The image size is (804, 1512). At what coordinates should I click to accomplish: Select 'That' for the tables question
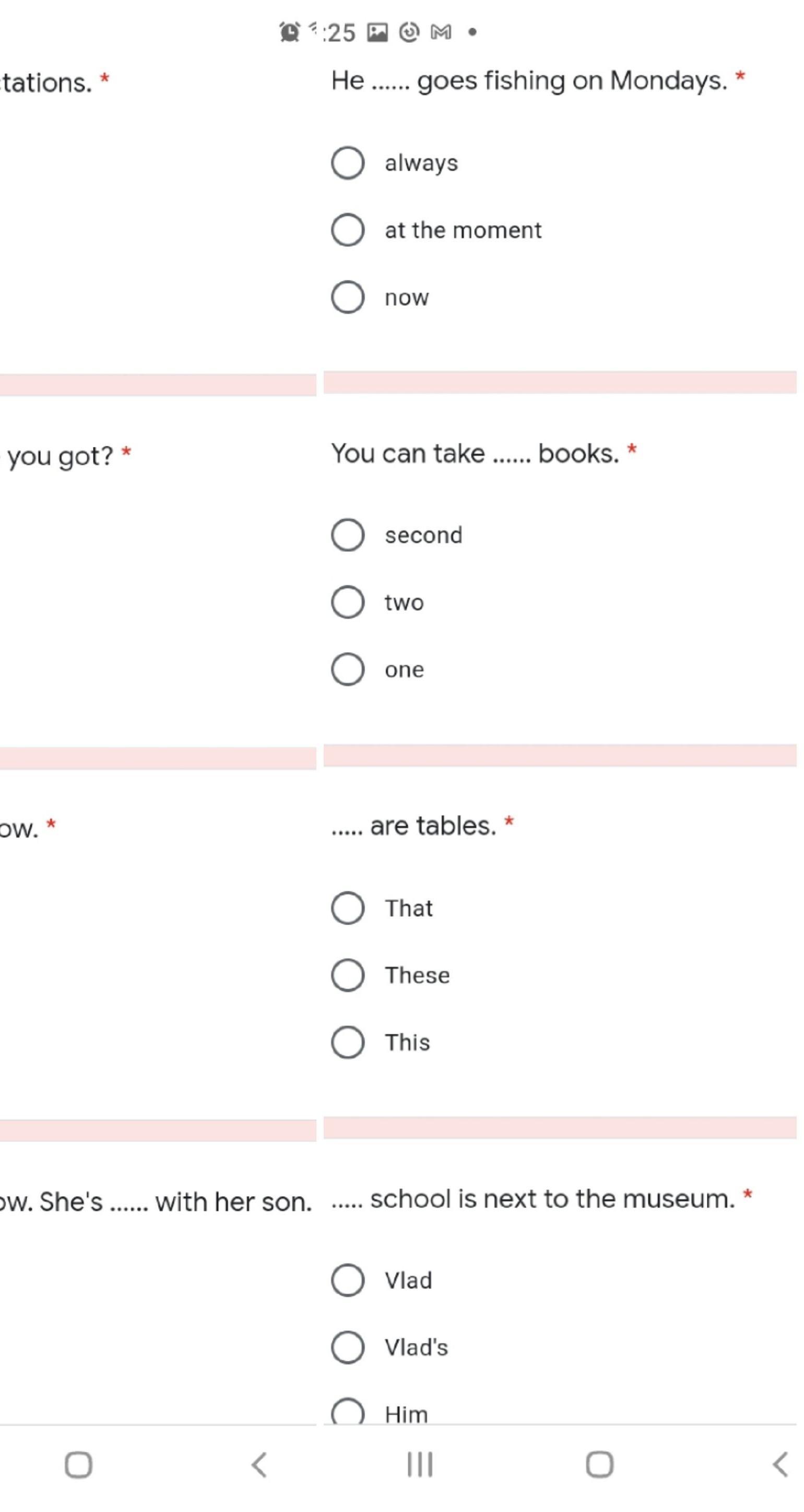point(348,908)
